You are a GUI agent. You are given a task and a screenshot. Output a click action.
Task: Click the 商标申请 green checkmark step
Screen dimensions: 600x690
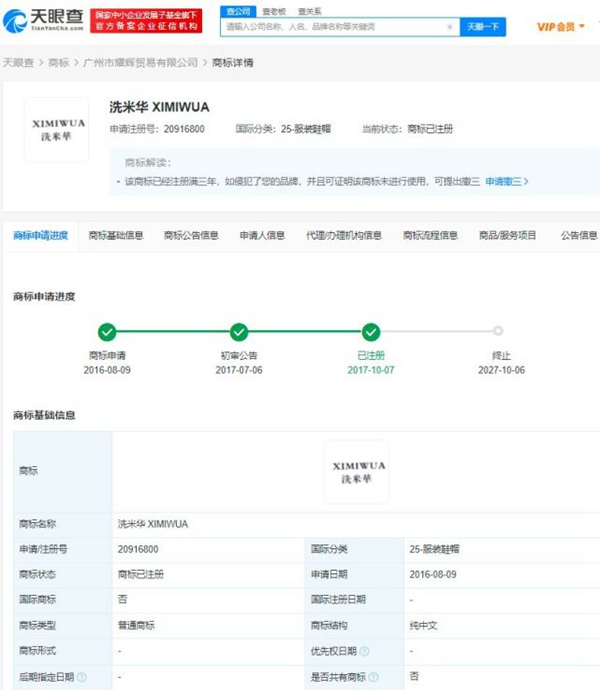click(x=107, y=332)
